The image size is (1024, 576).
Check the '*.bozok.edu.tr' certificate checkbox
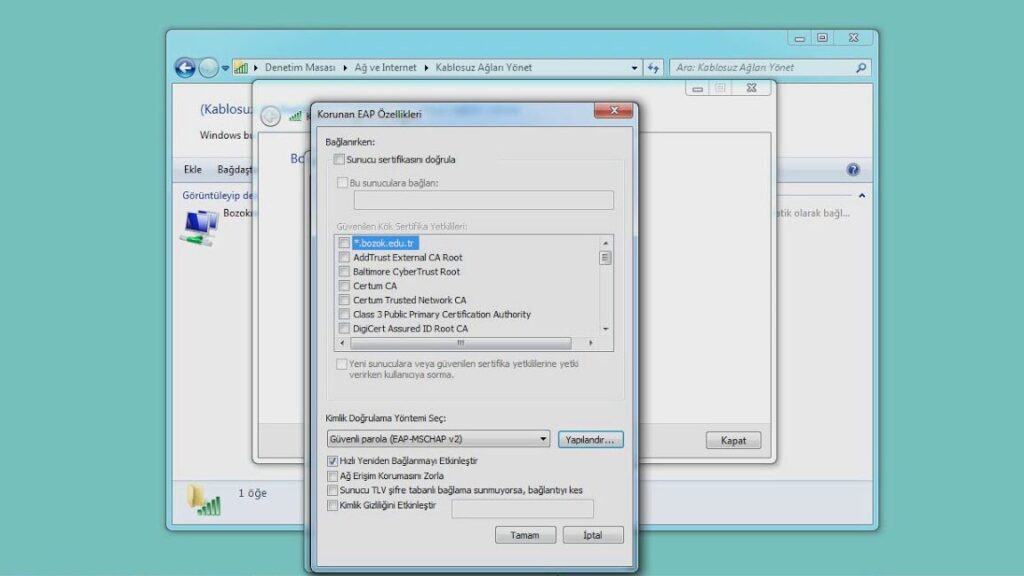[342, 242]
